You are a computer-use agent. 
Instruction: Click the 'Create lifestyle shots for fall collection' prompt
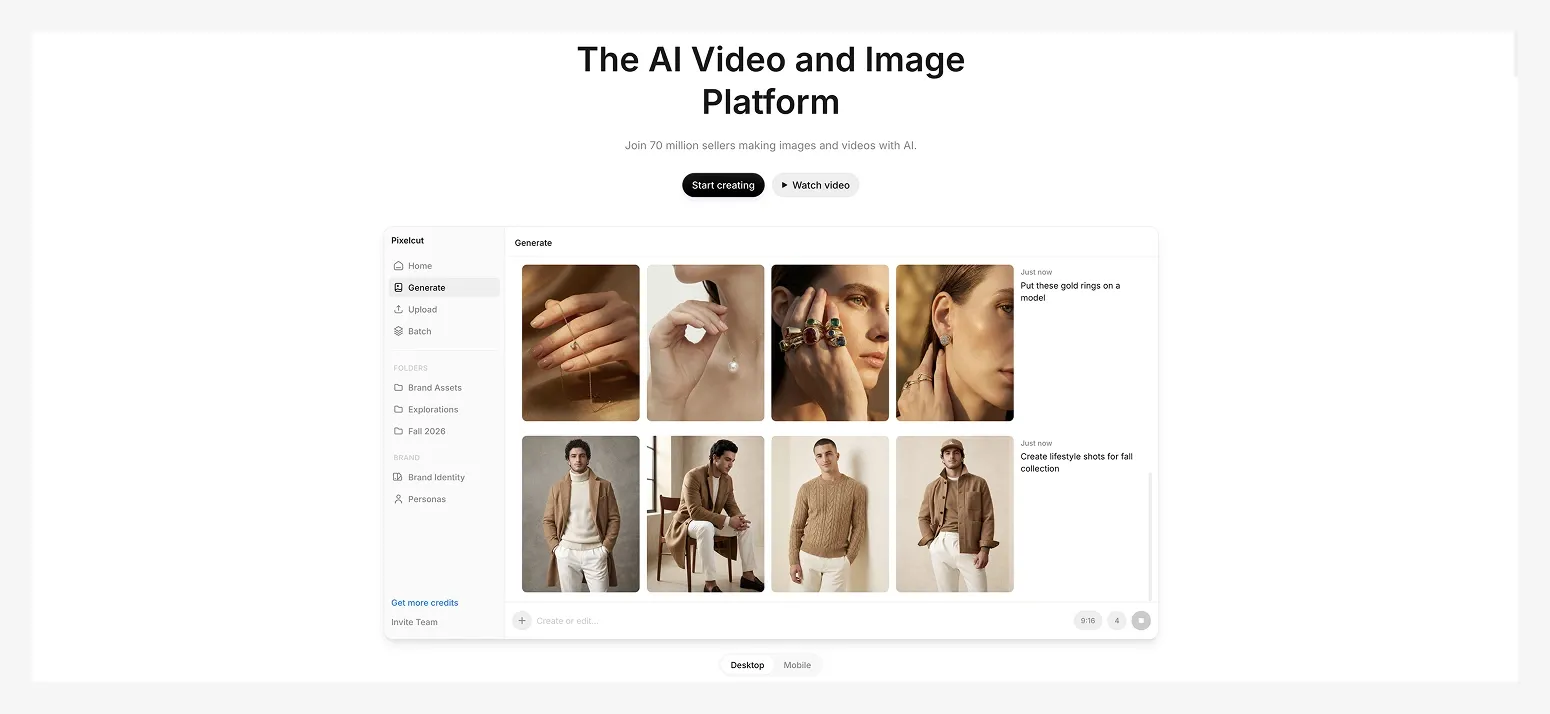(1076, 463)
